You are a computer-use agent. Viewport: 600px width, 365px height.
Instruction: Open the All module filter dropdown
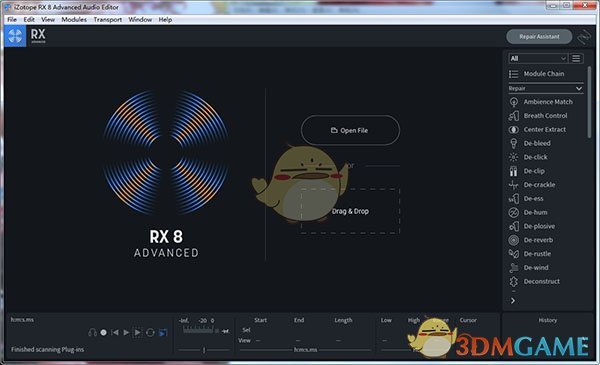[x=538, y=58]
